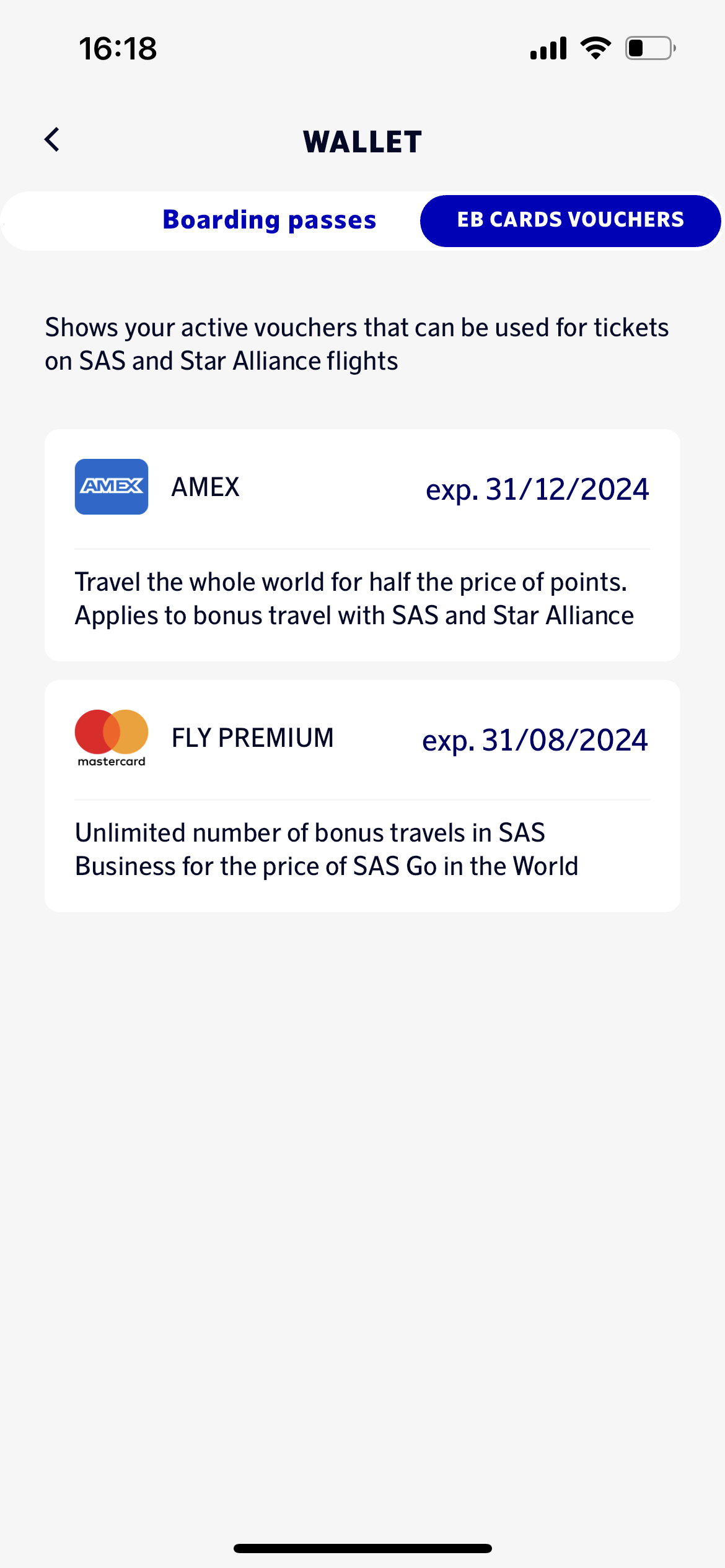Tap the back arrow chevron
Viewport: 725px width, 1568px height.
pyautogui.click(x=53, y=140)
